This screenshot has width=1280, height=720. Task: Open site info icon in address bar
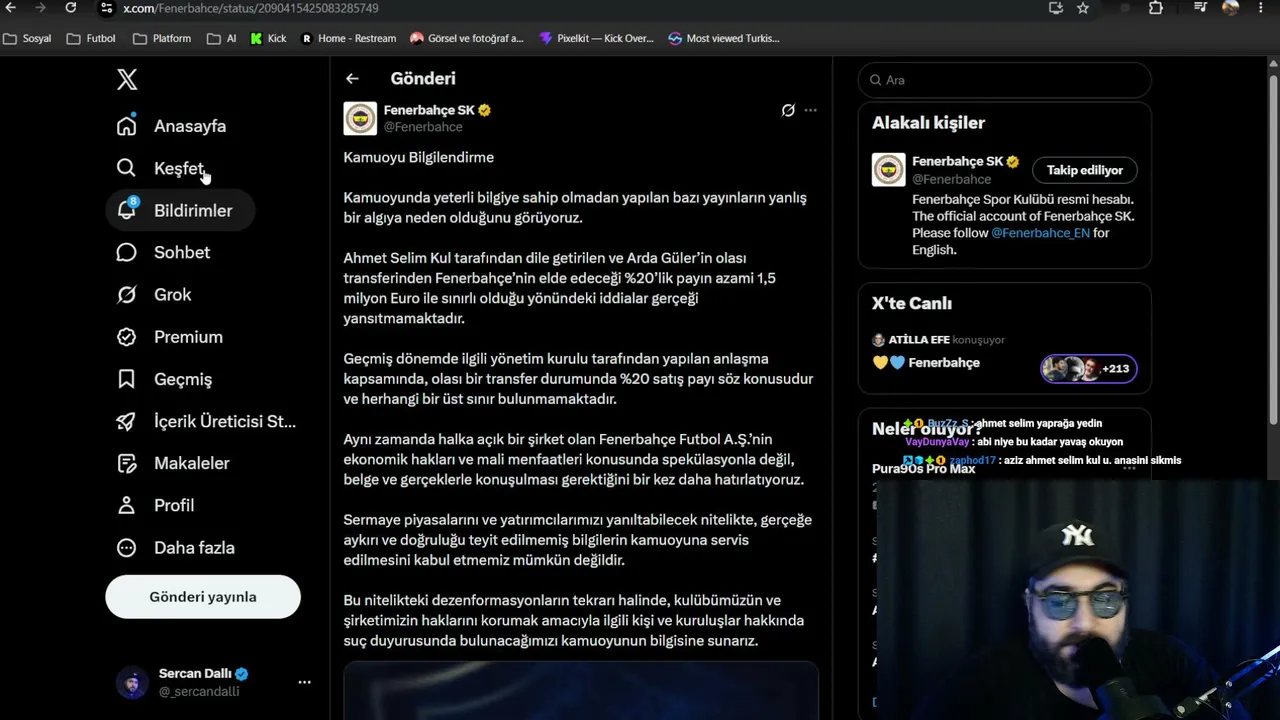coord(106,8)
